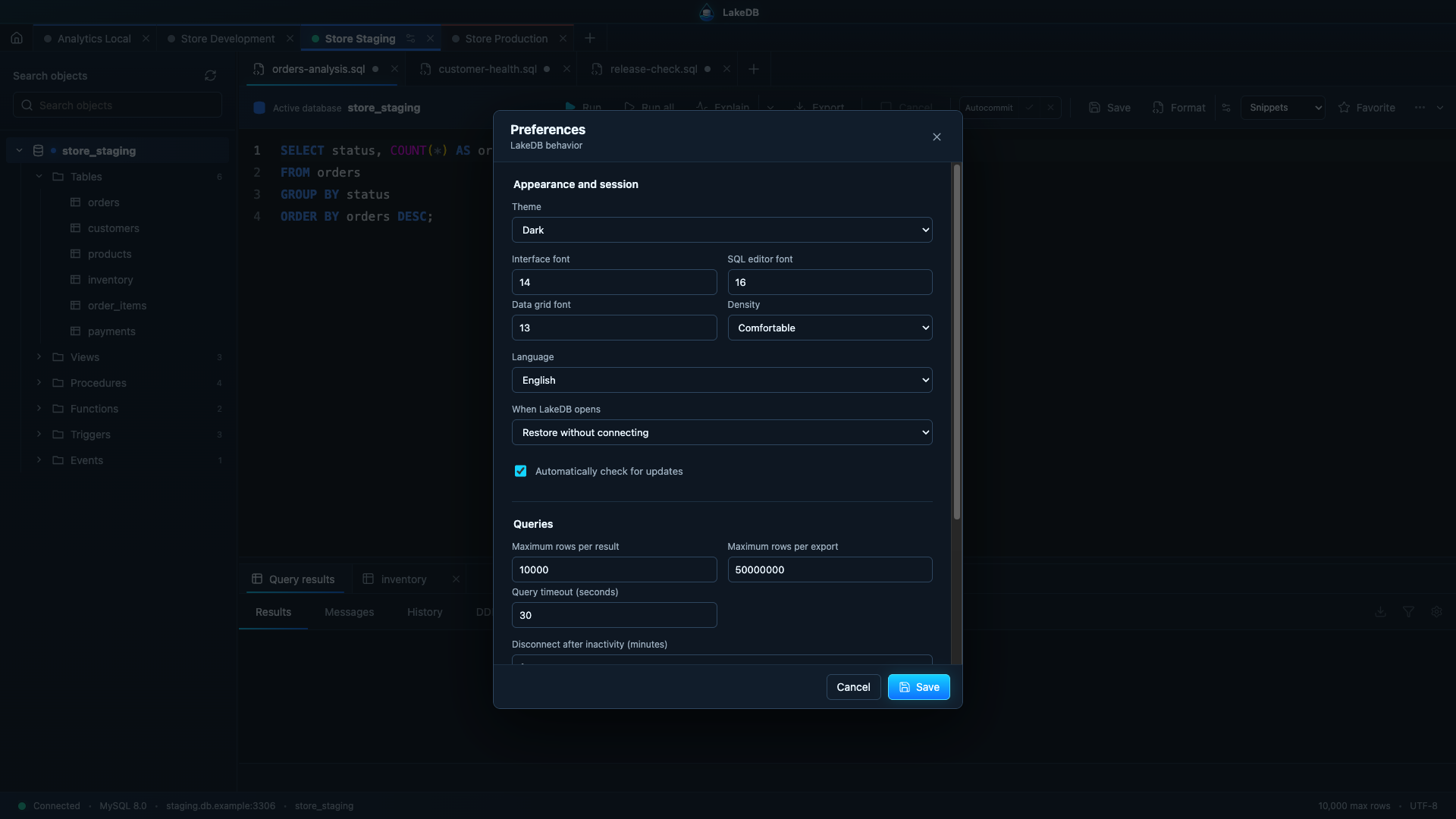
Task: Confirm Autocommit with the check icon
Action: [x=1030, y=108]
